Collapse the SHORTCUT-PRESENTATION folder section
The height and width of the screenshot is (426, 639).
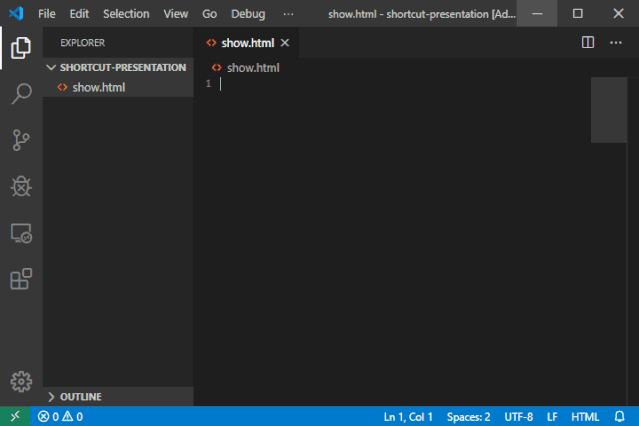point(118,67)
